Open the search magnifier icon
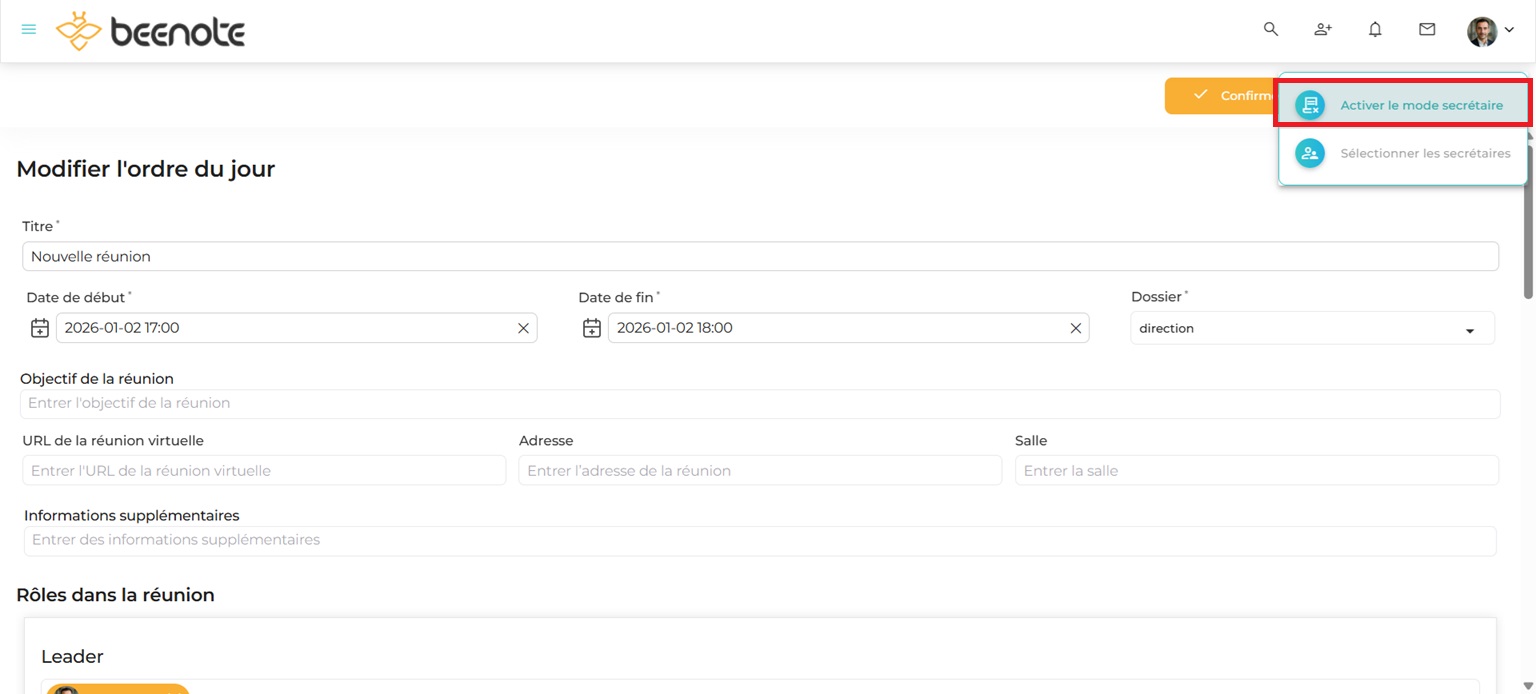Screen dimensions: 1536x694 pos(1271,30)
